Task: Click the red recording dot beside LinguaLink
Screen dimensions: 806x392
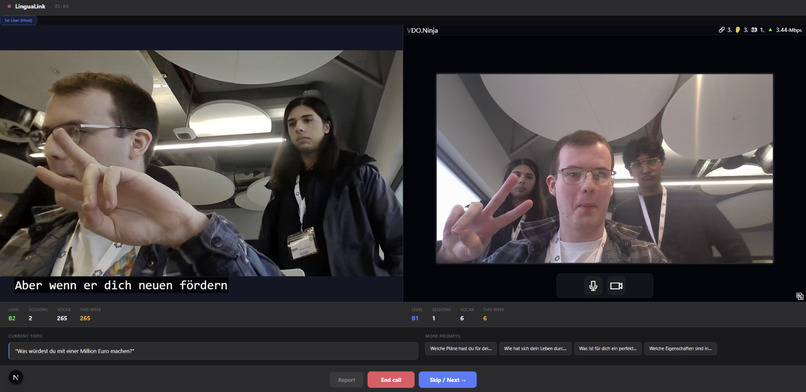Action: coord(9,6)
